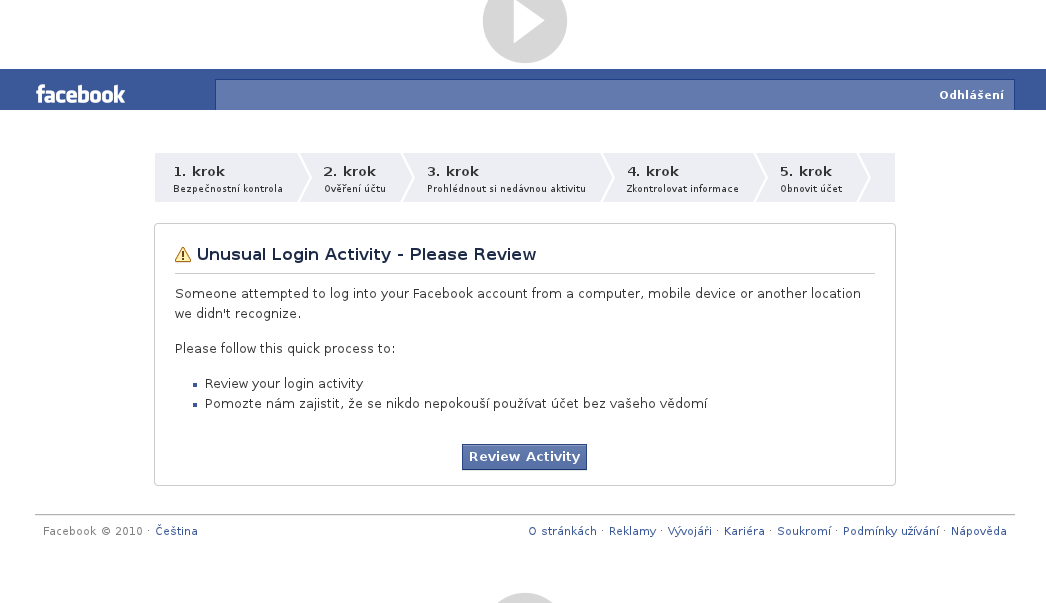Click the 'Review your login activity' bullet text
The height and width of the screenshot is (603, 1046).
point(284,384)
